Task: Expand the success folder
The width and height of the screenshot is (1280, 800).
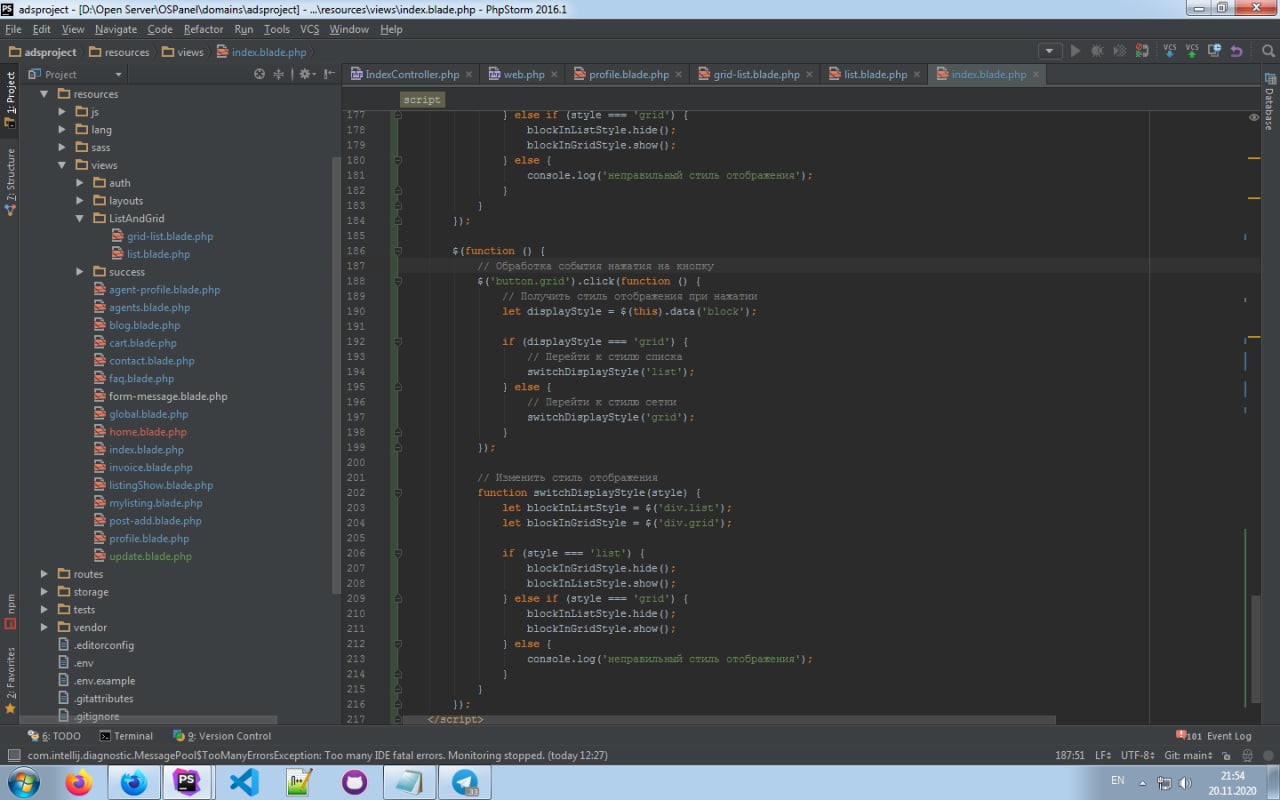Action: pyautogui.click(x=80, y=272)
